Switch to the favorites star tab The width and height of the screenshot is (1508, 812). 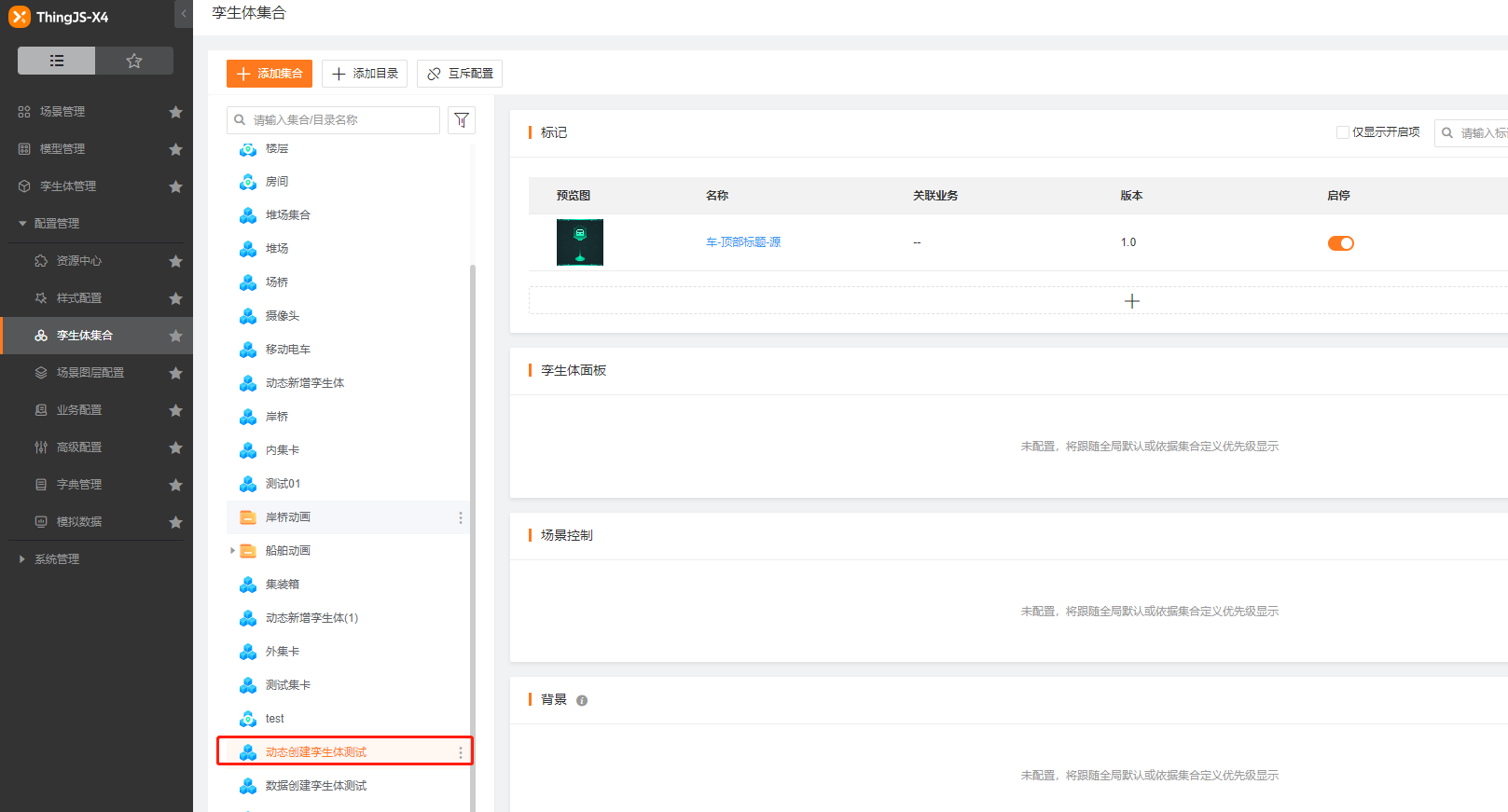tap(134, 61)
